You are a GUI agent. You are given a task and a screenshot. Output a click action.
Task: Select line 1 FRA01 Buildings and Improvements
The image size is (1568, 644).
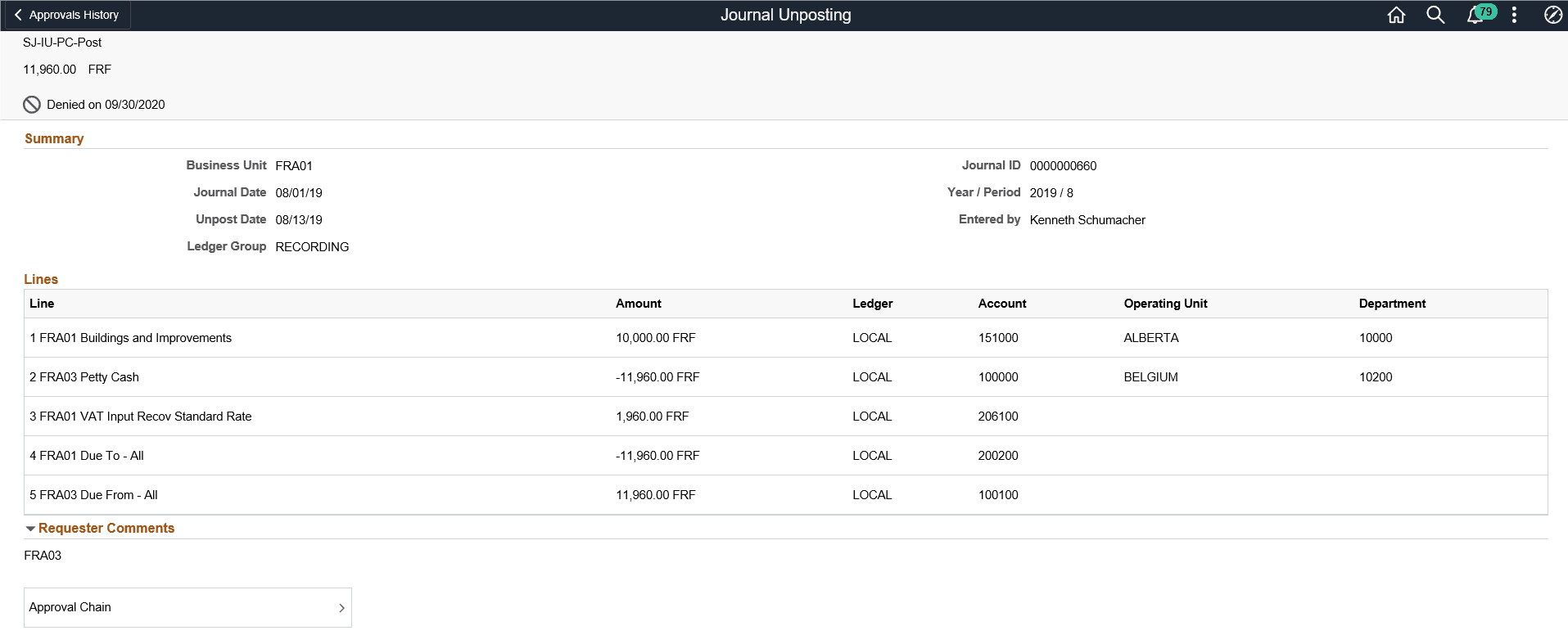[x=785, y=338]
